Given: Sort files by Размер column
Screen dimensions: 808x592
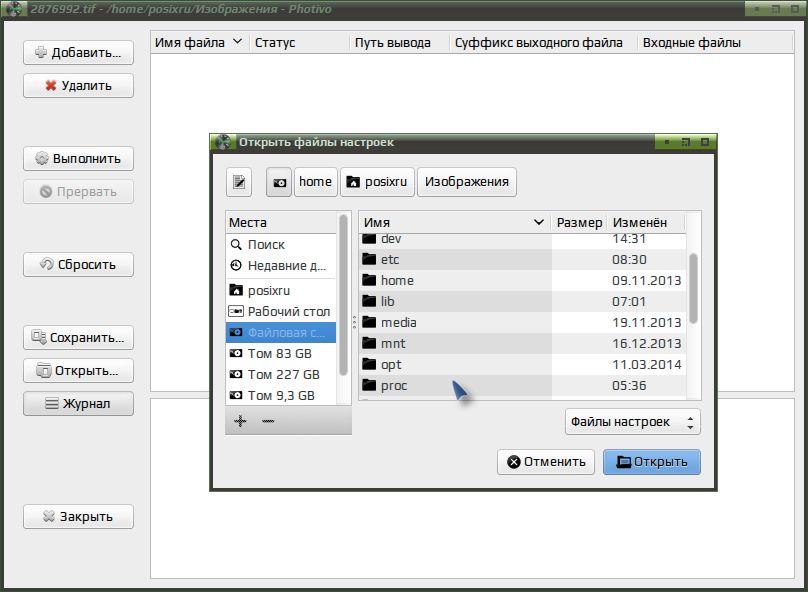Looking at the screenshot, I should point(579,223).
